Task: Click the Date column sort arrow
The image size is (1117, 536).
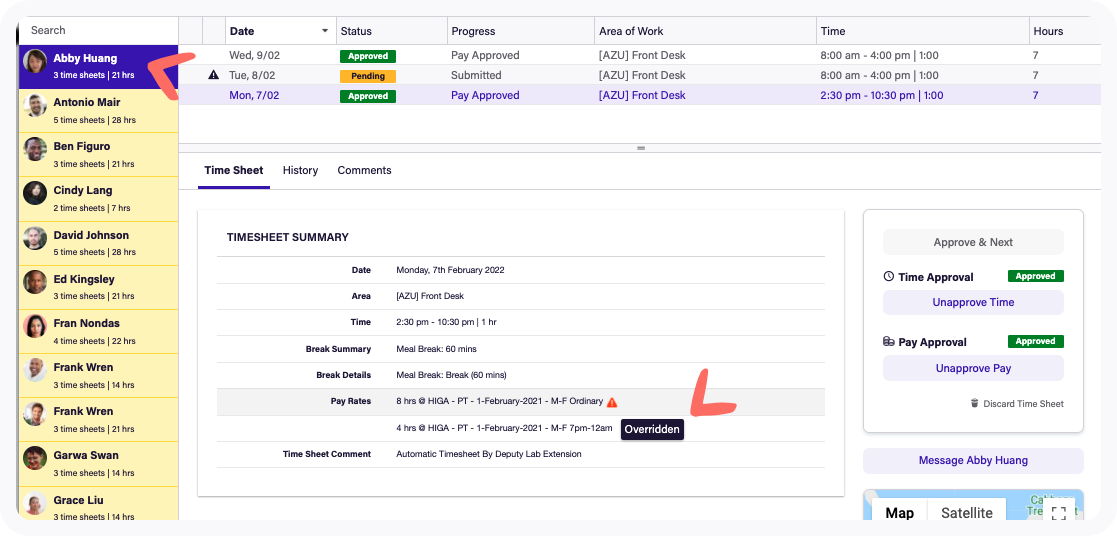Action: coord(326,31)
